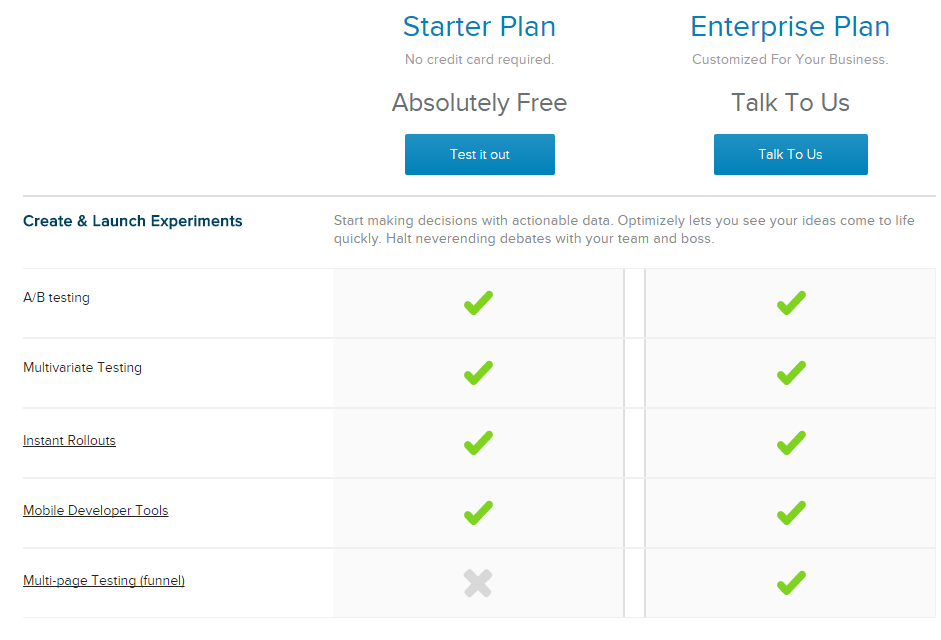Click Create & Launch Experiments section heading
Screen dimensions: 941x640
pos(132,221)
